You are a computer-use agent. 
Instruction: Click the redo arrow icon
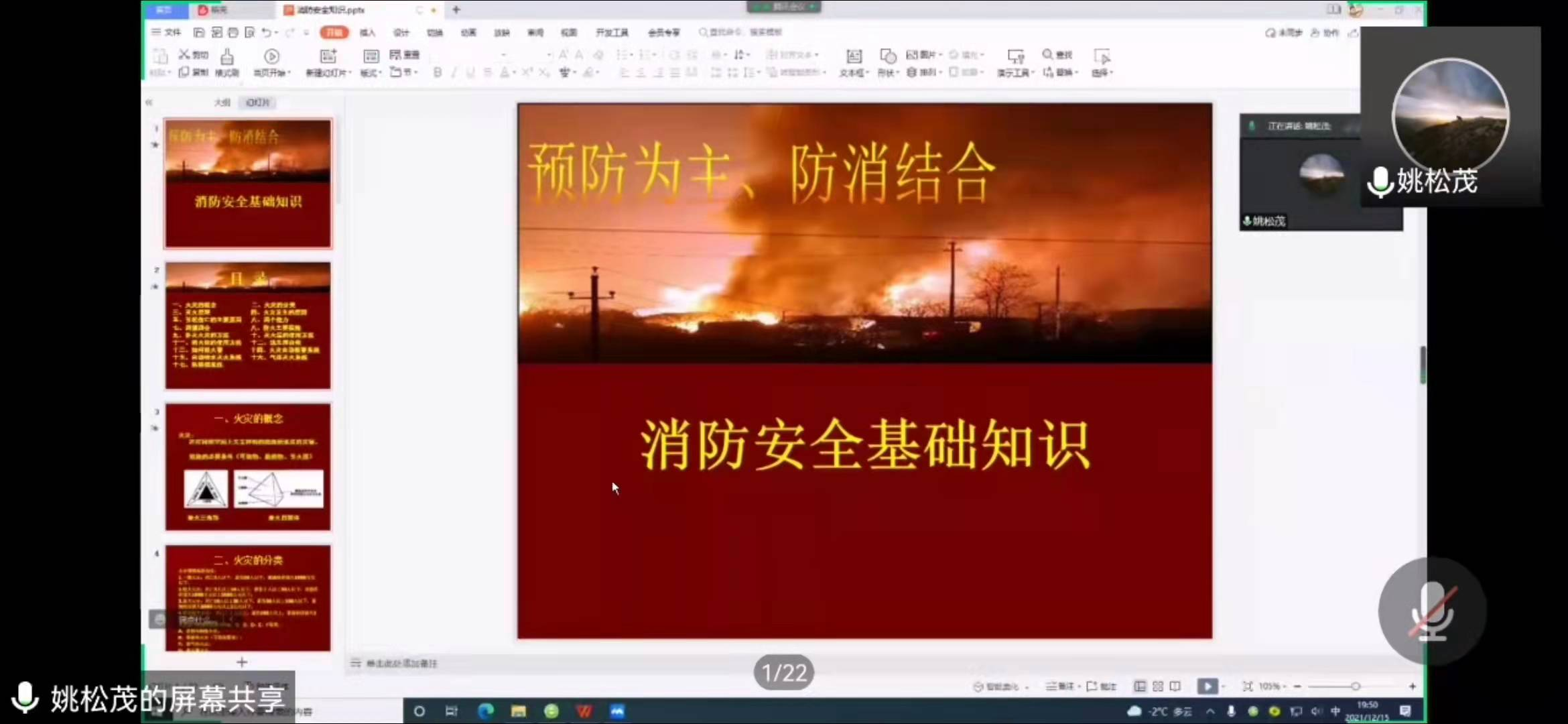[290, 32]
